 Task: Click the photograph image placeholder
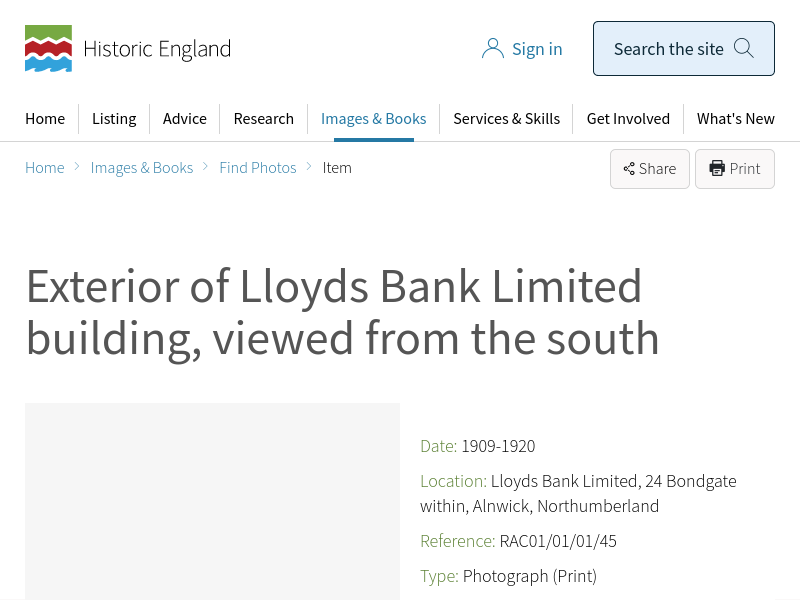coord(212,500)
